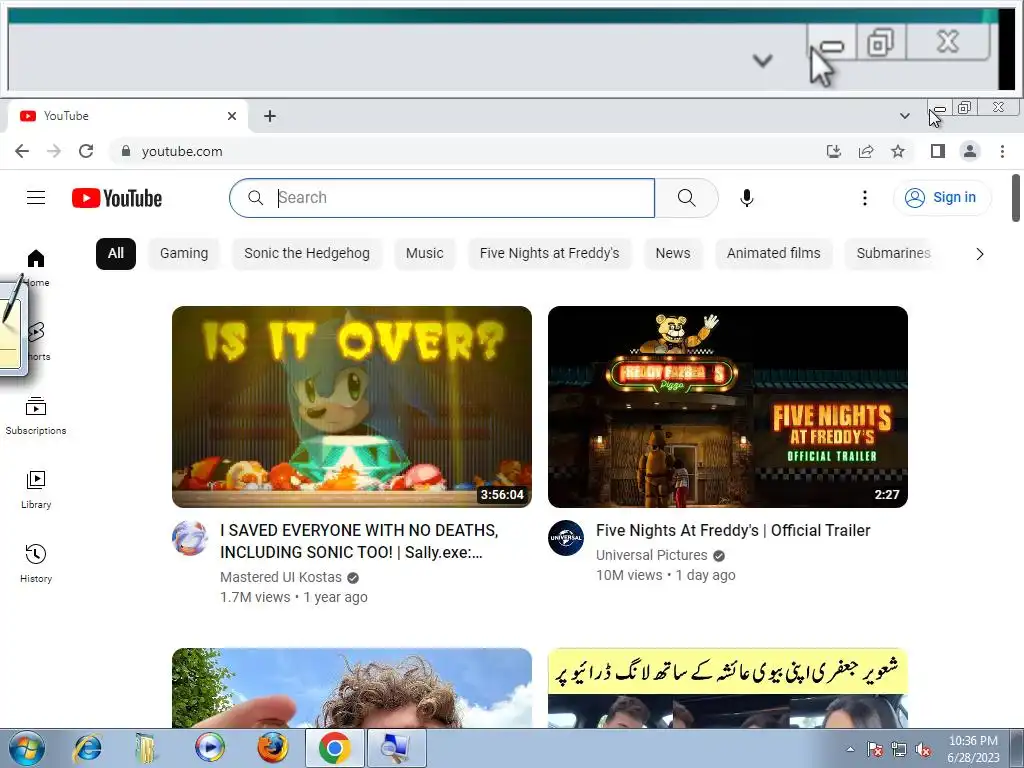Select the Music filter chip

(424, 254)
